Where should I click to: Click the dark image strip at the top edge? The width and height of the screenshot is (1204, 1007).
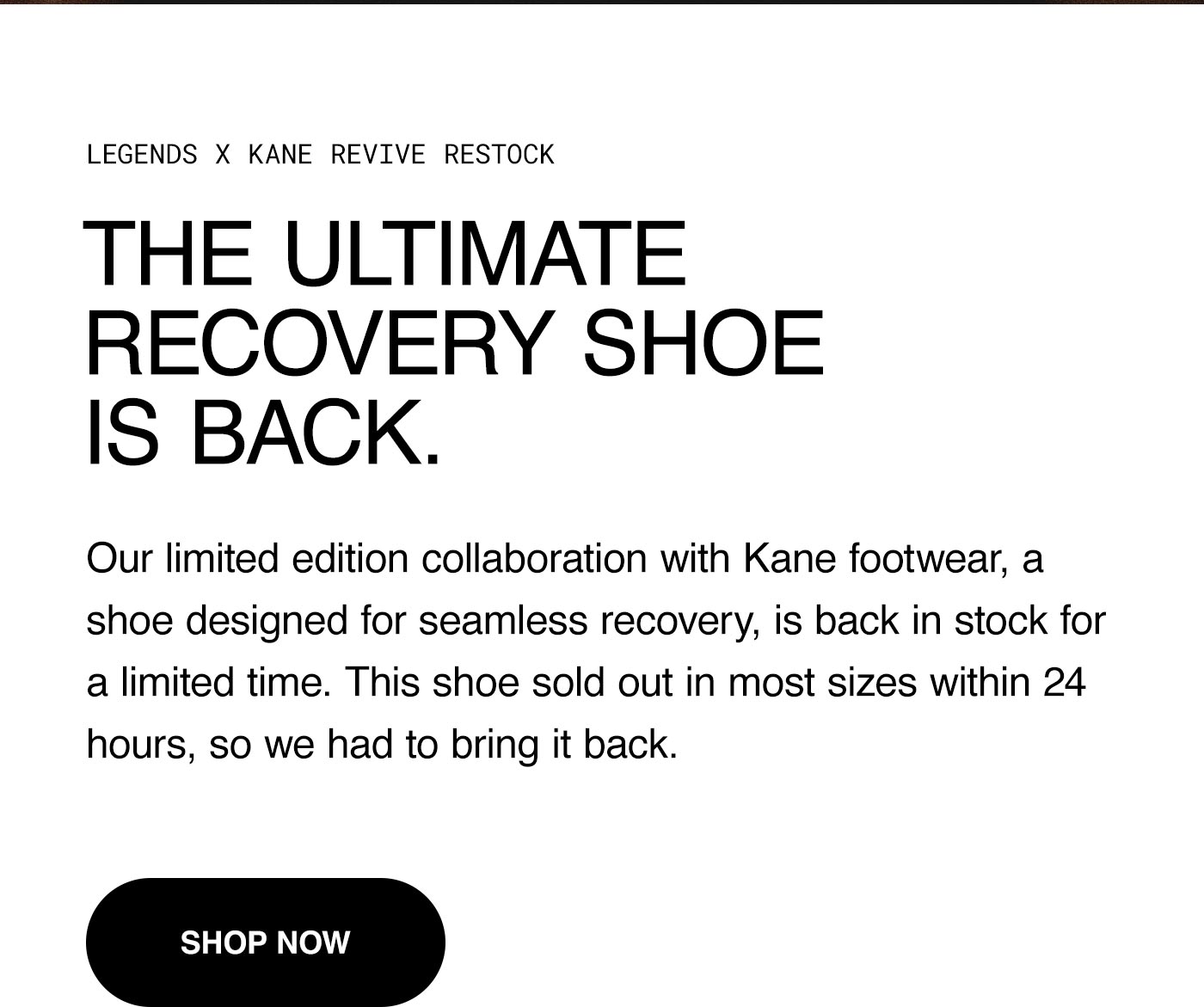pos(602,2)
